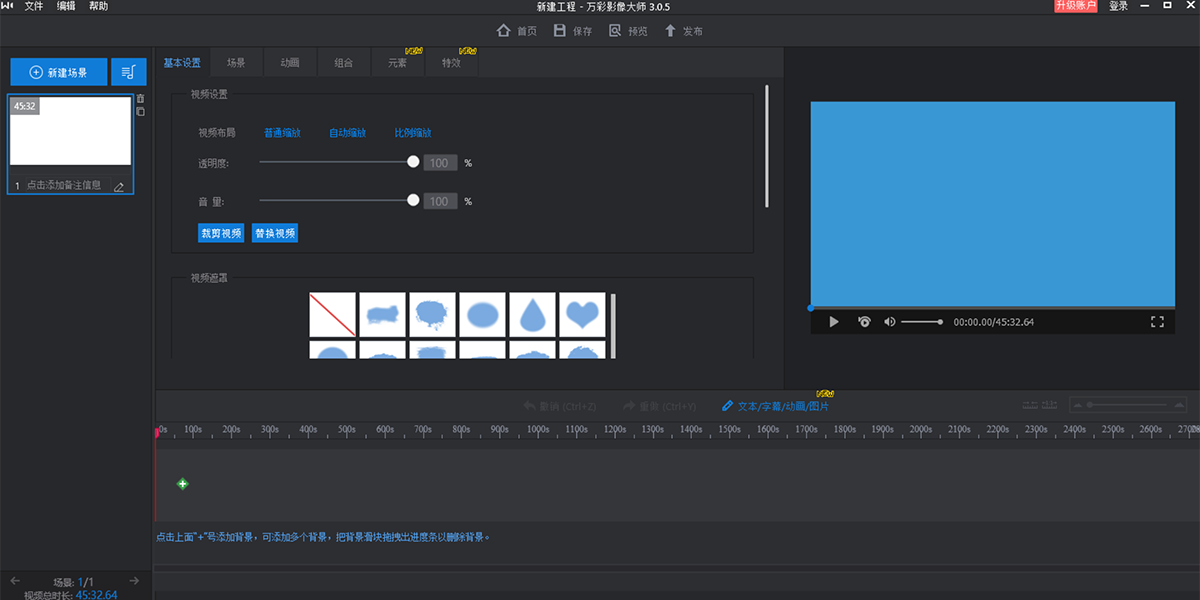Viewport: 1200px width, 600px height.
Task: Click the 裁剪视频 button
Action: point(221,233)
